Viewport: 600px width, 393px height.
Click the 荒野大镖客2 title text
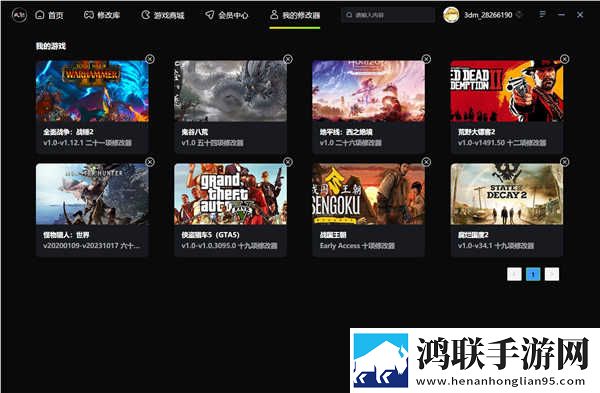[476, 132]
